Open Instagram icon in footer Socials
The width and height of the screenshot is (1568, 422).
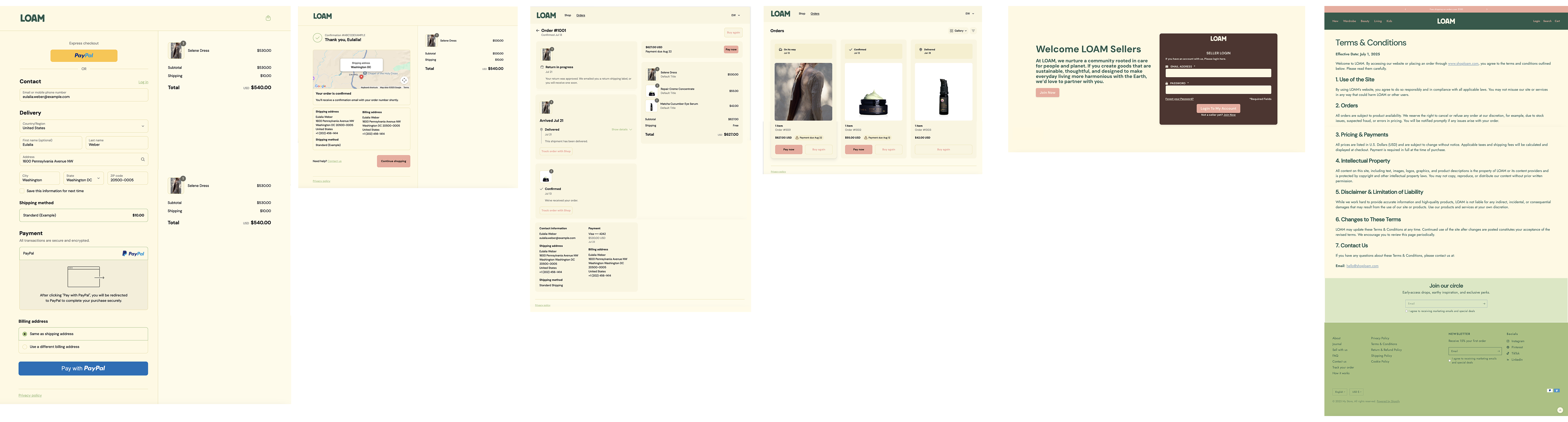[x=1508, y=341]
